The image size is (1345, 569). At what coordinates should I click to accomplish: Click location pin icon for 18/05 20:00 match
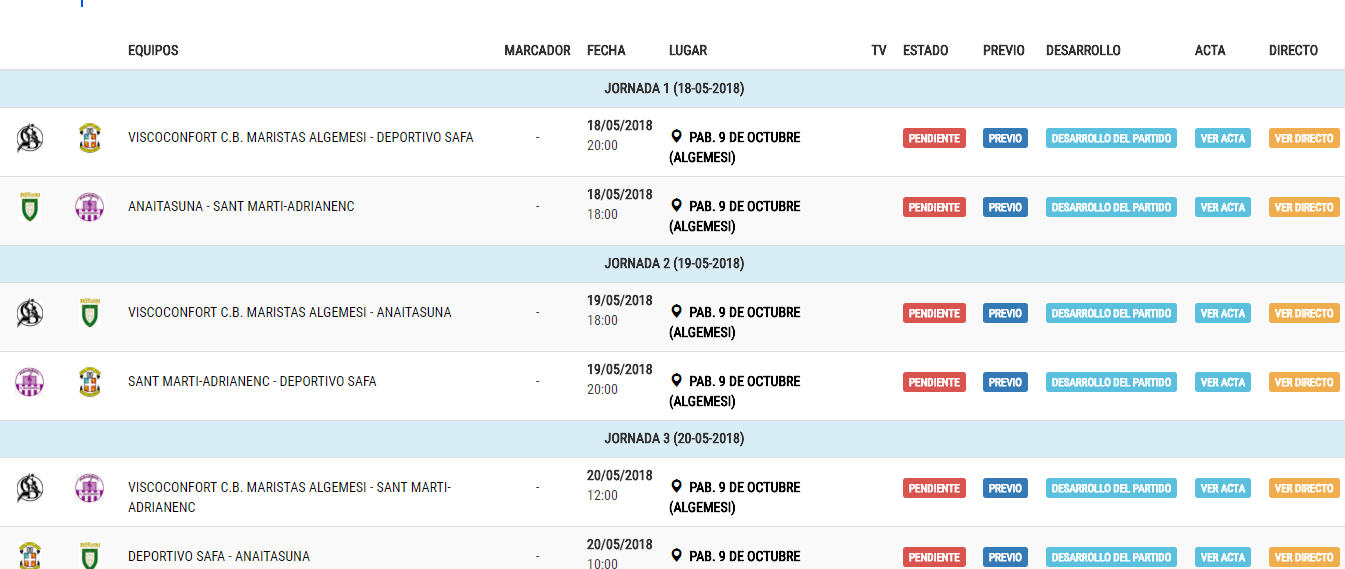click(x=676, y=137)
